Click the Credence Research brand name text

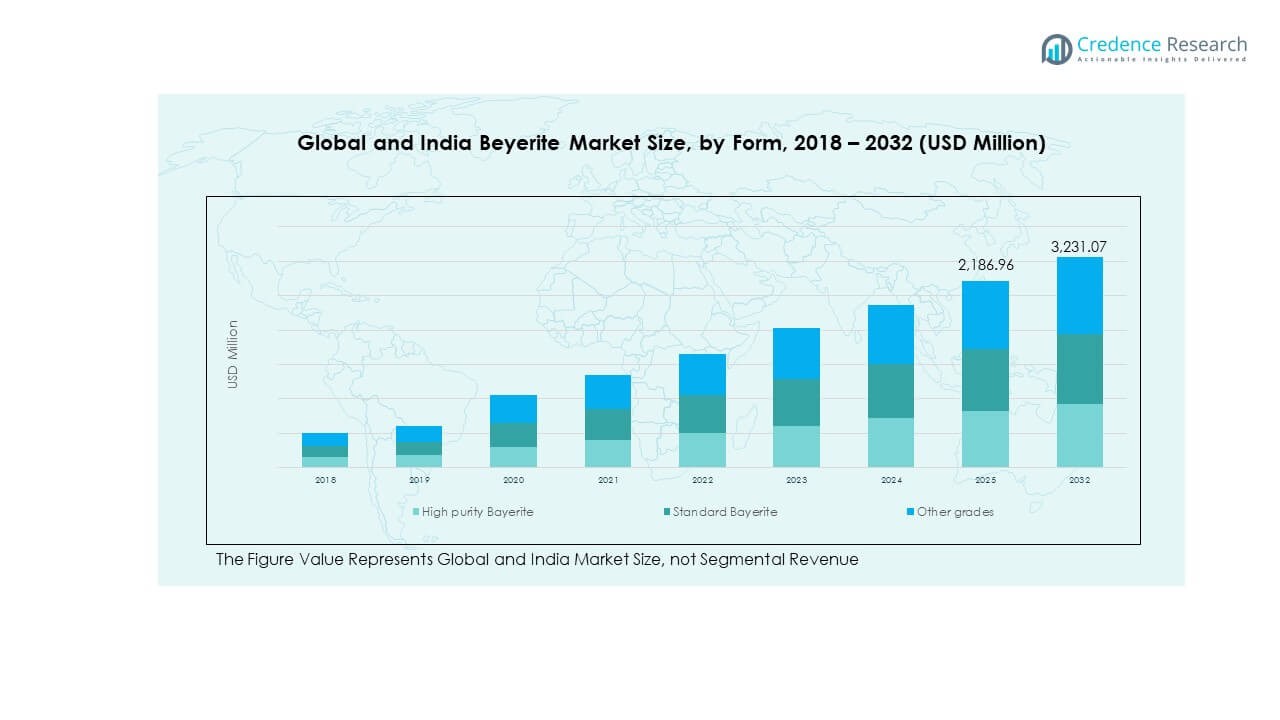click(x=1162, y=44)
